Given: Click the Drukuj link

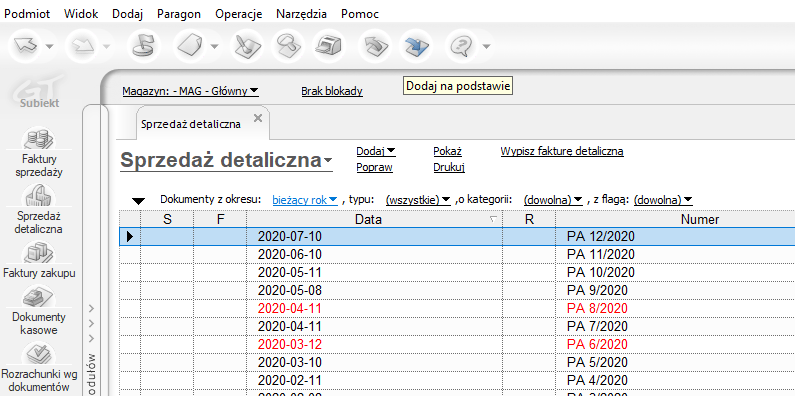Looking at the screenshot, I should coord(449,167).
